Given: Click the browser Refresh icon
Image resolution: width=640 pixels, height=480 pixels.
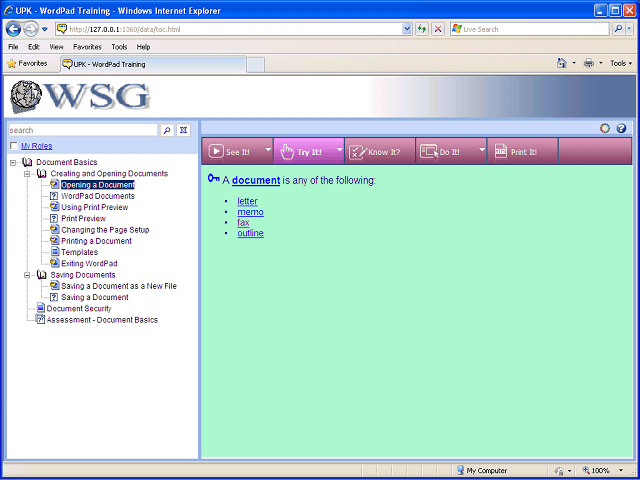Looking at the screenshot, I should 422,29.
